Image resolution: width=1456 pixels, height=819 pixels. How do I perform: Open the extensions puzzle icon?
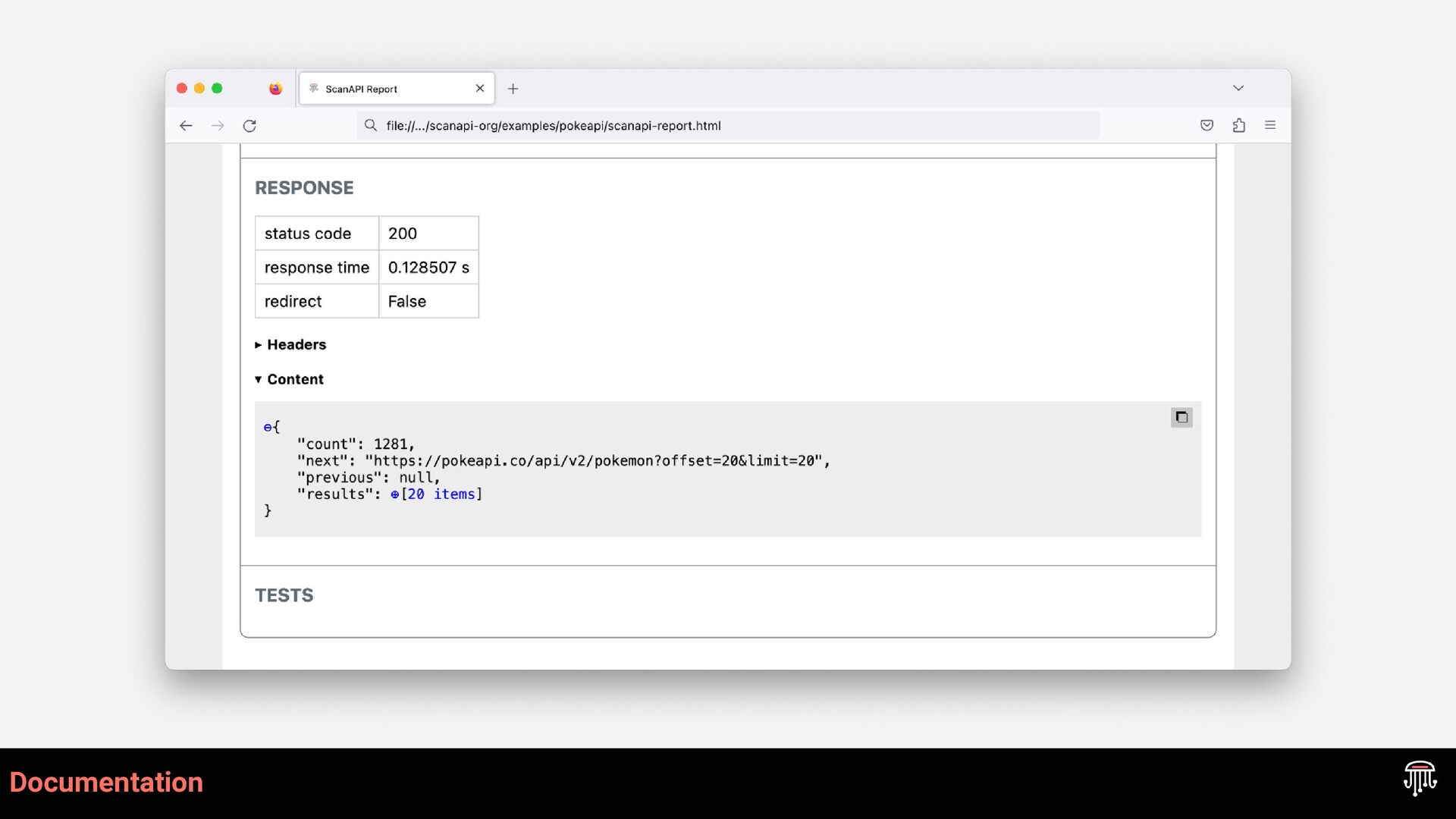(x=1238, y=126)
